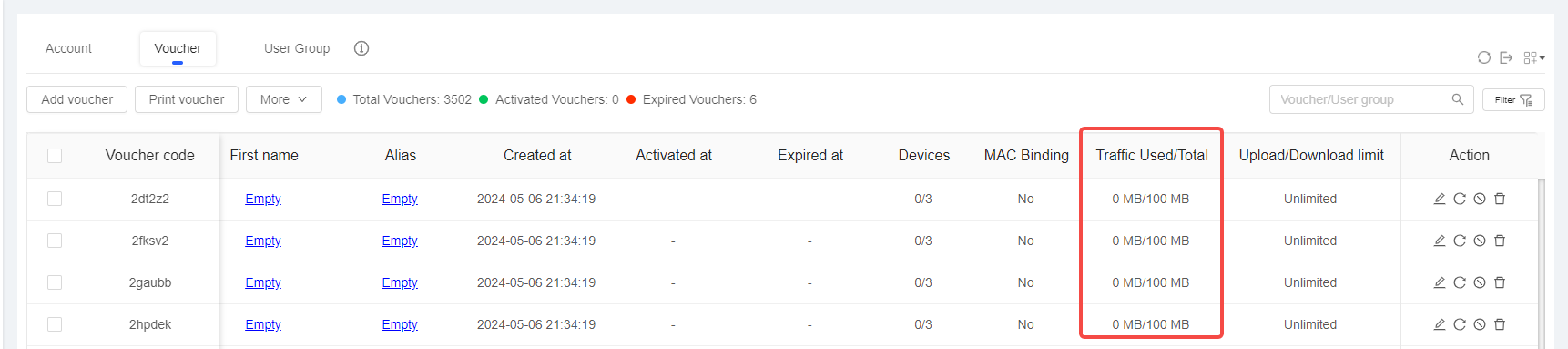Reset voucher 2fksv2 using circular arrow icon
The height and width of the screenshot is (349, 1568).
(1460, 241)
